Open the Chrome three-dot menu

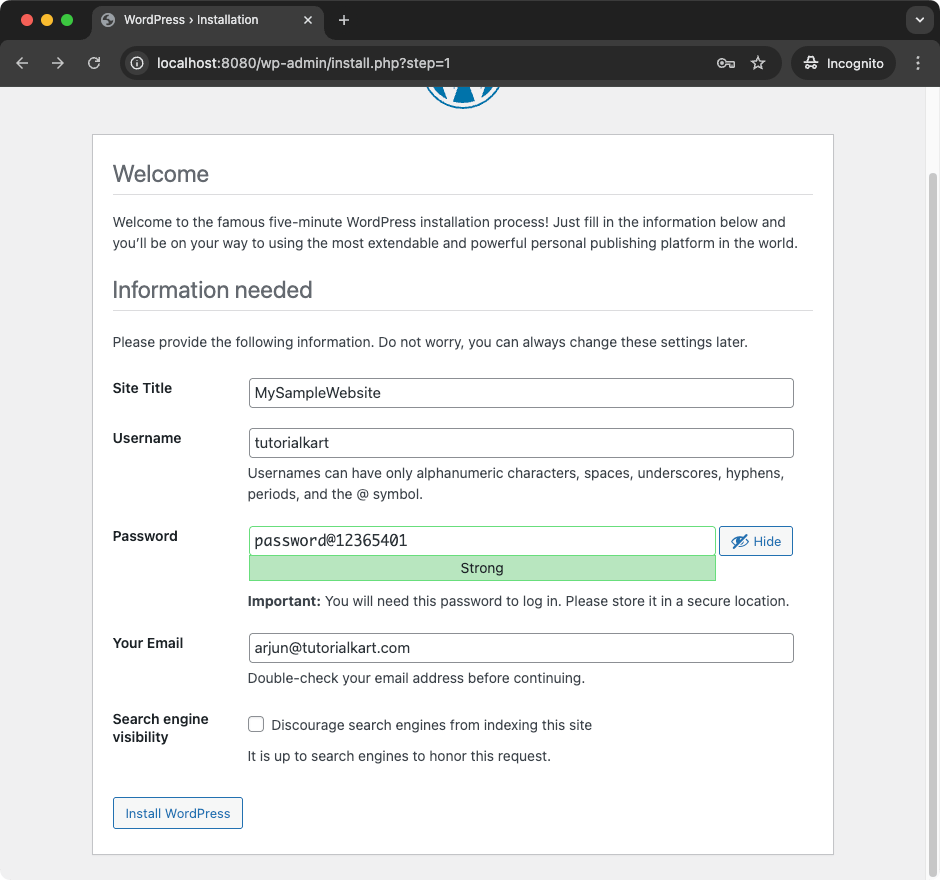918,63
